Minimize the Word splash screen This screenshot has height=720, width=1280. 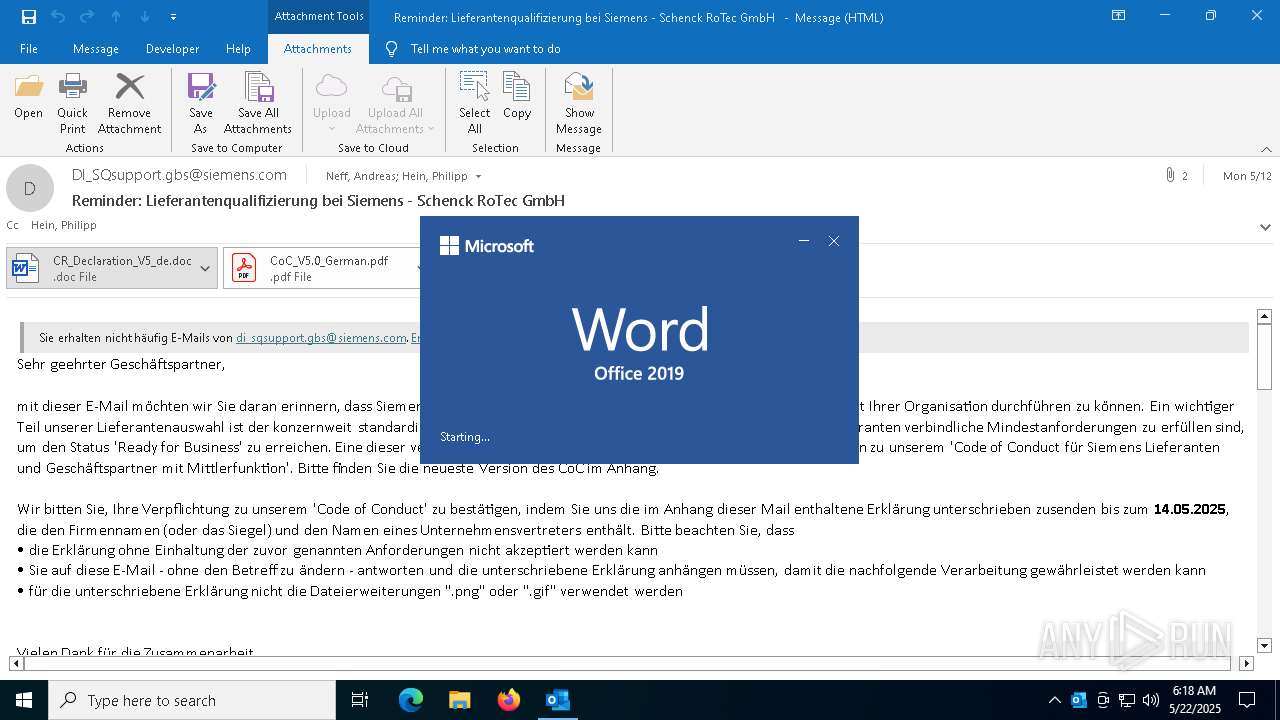click(803, 241)
